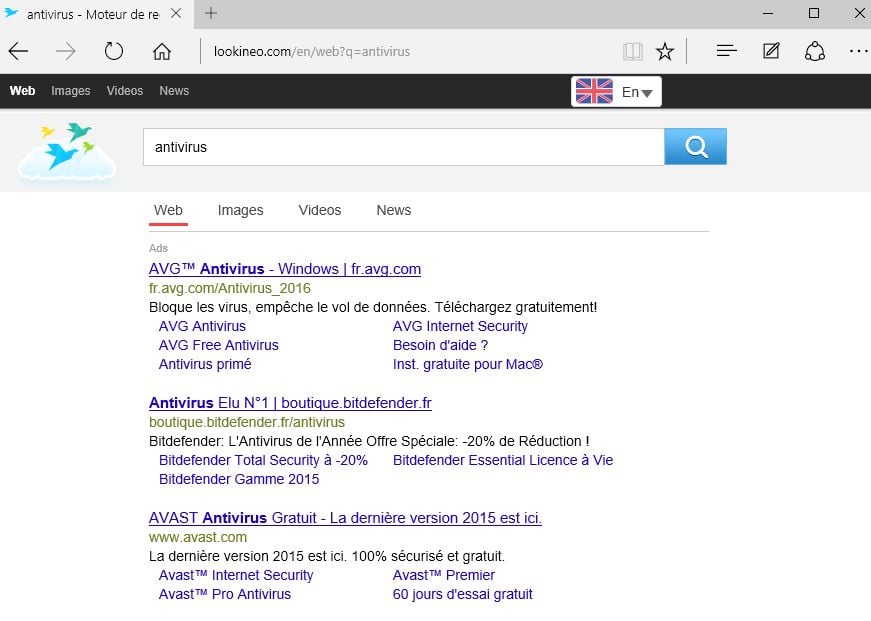Click the antivirus search input field

[x=403, y=147]
